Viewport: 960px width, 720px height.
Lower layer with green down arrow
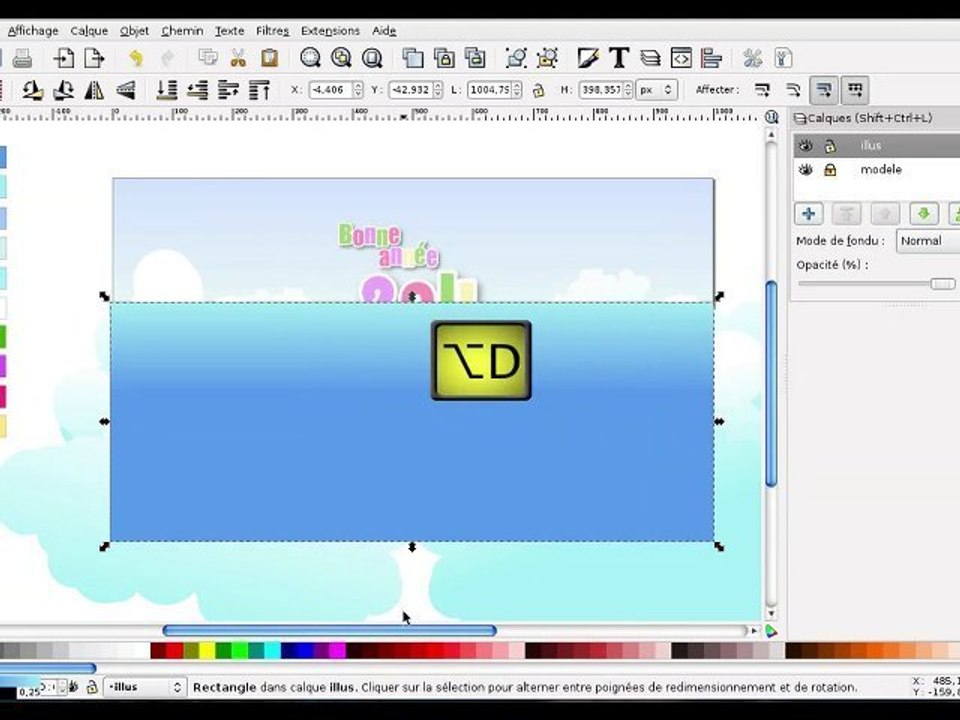tap(924, 214)
